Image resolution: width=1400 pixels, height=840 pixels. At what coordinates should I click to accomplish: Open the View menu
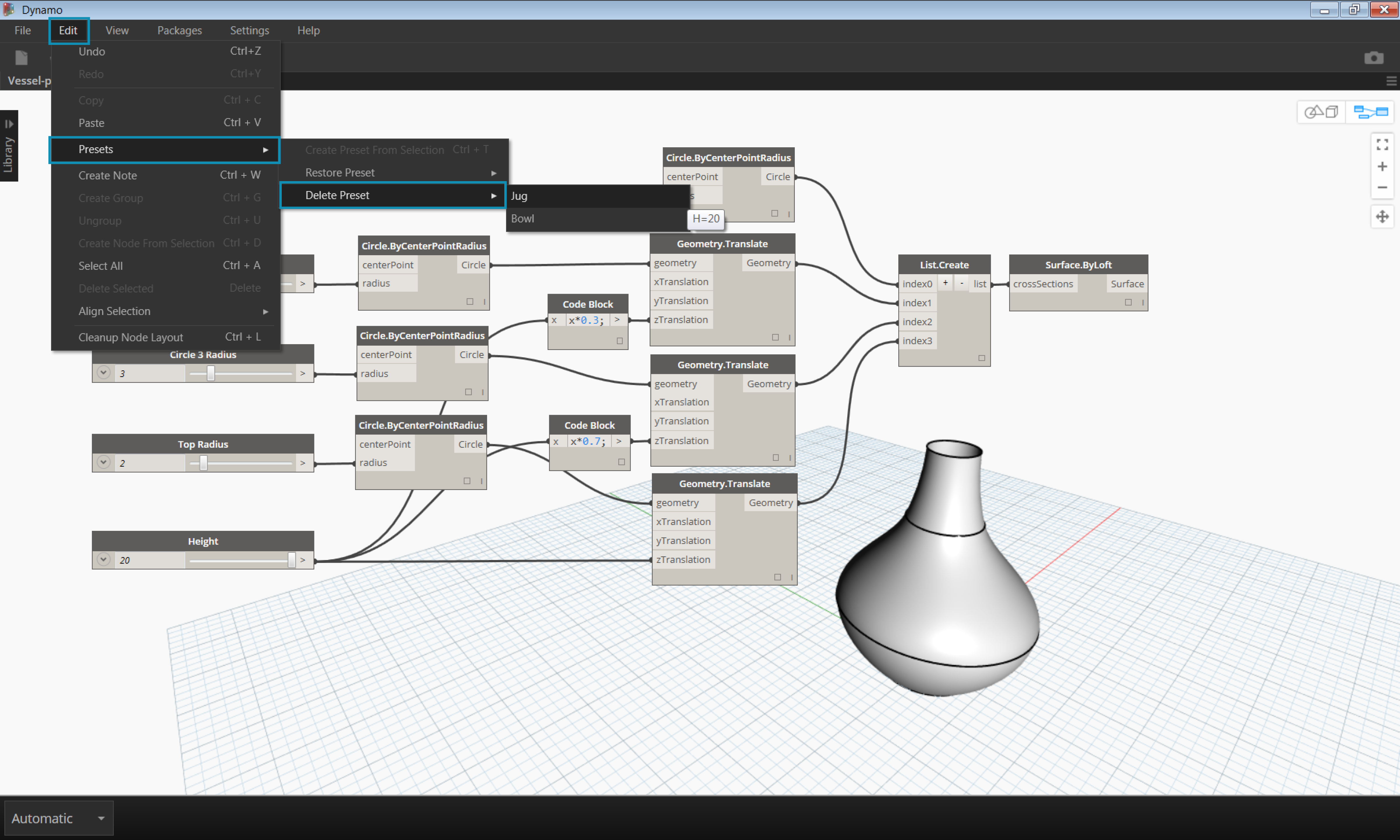117,31
